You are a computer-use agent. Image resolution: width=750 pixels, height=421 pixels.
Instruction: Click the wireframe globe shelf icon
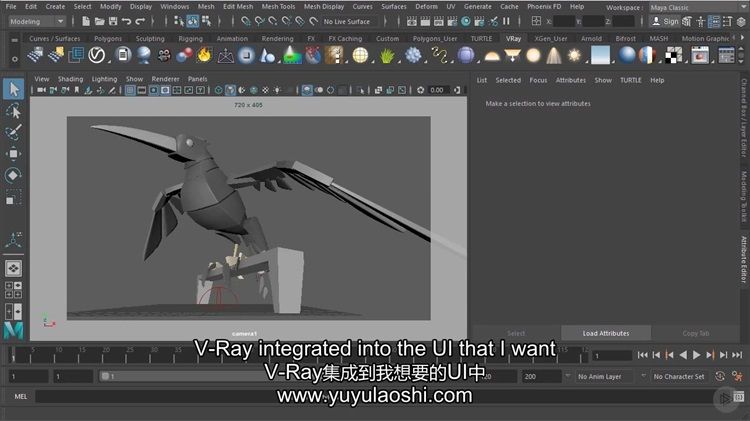pos(360,55)
